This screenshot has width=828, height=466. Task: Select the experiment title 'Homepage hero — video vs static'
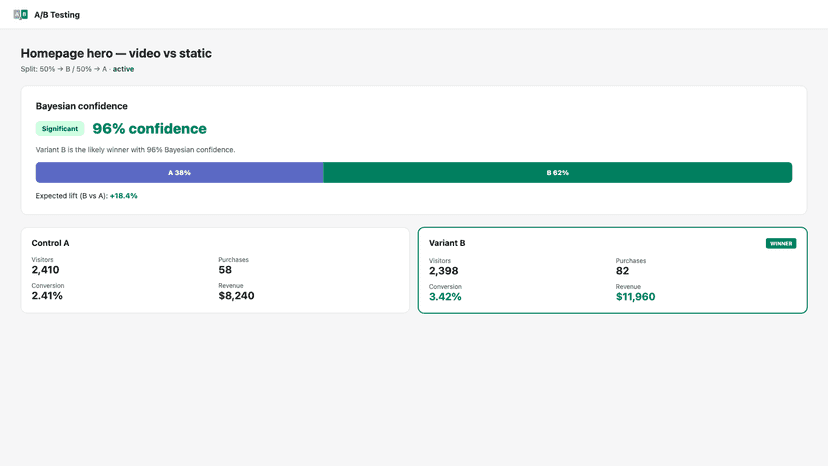(x=116, y=53)
